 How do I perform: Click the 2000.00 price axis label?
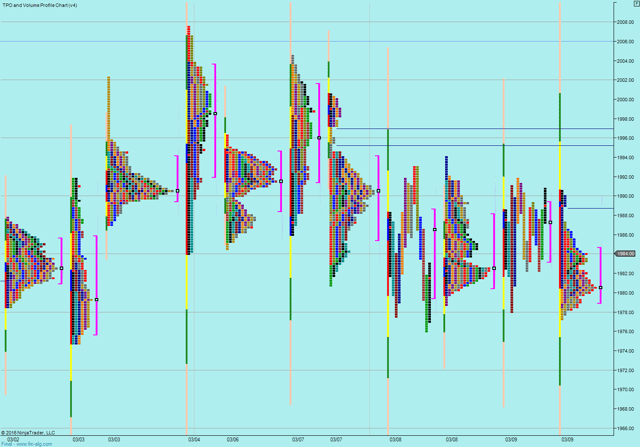[626, 99]
